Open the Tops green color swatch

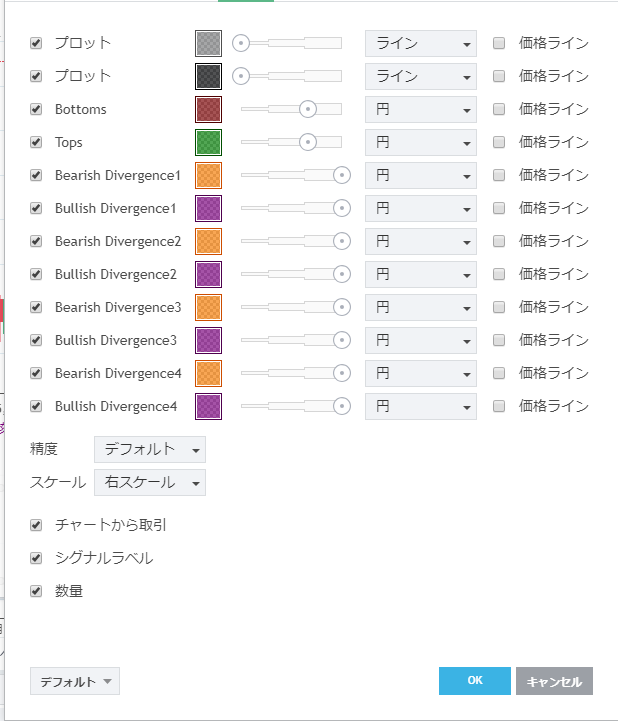208,142
